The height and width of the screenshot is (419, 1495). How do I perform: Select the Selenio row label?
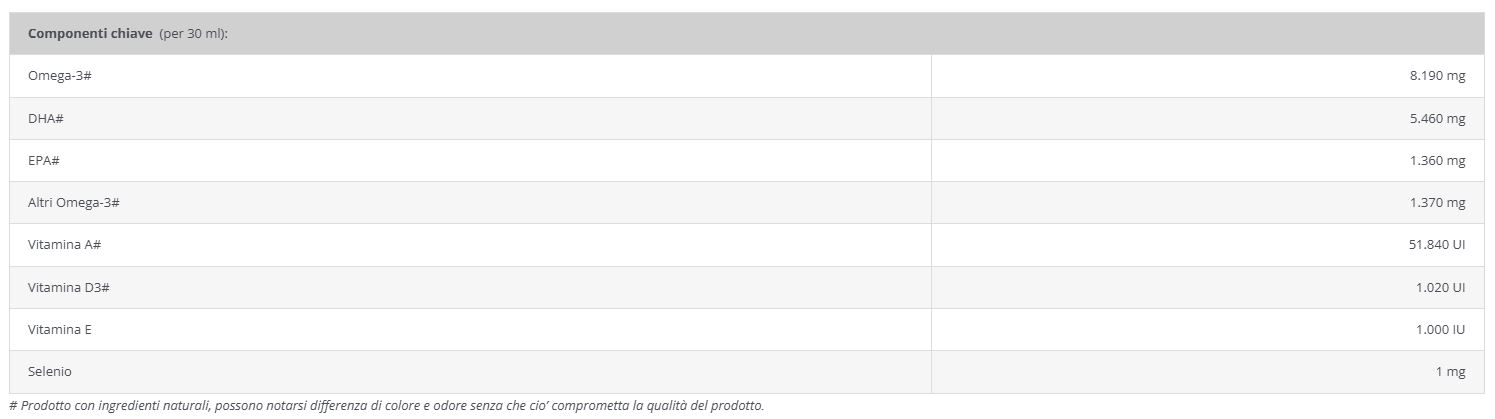click(x=50, y=371)
